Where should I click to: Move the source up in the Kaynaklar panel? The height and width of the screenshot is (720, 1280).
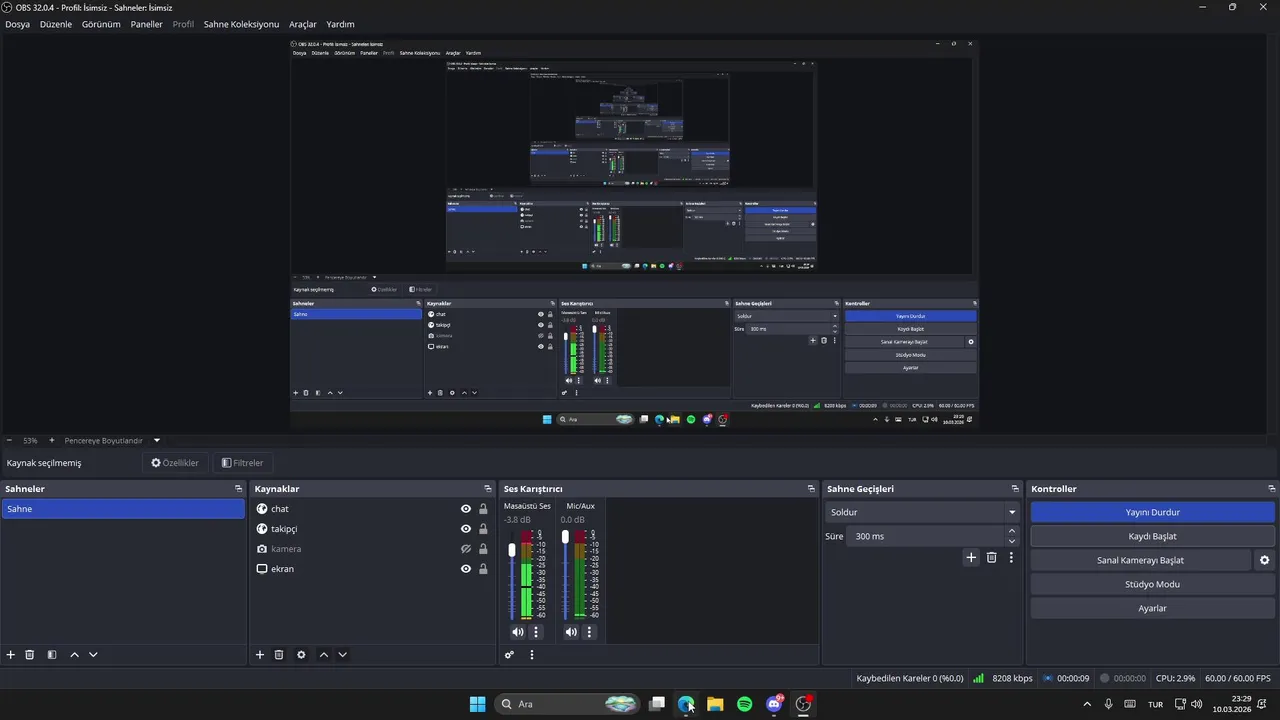click(x=323, y=655)
